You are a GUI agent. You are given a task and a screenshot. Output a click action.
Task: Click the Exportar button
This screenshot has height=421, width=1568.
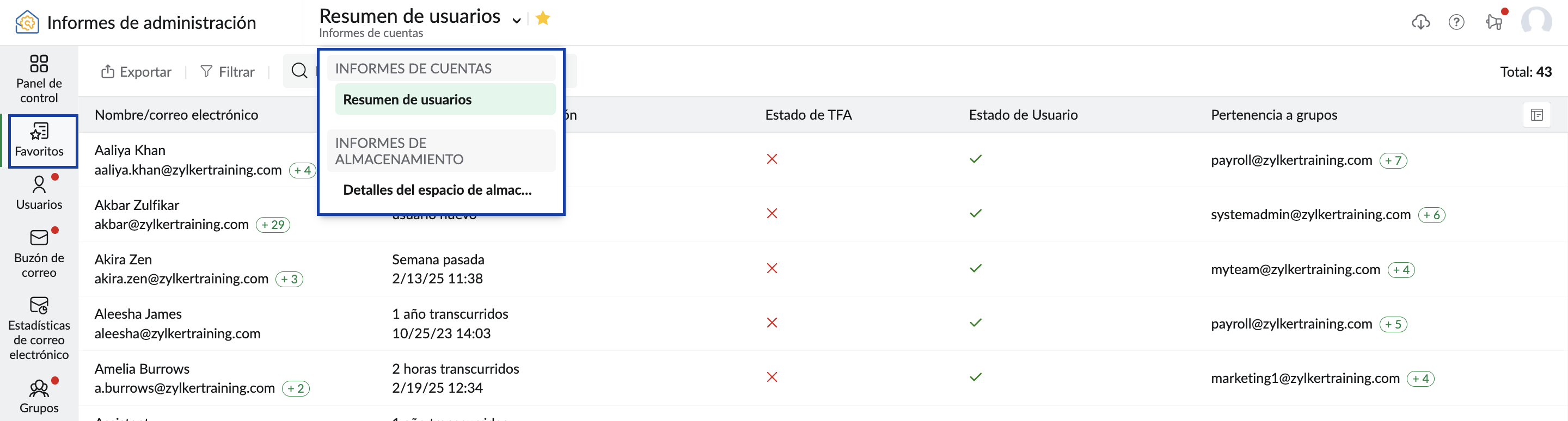point(136,72)
